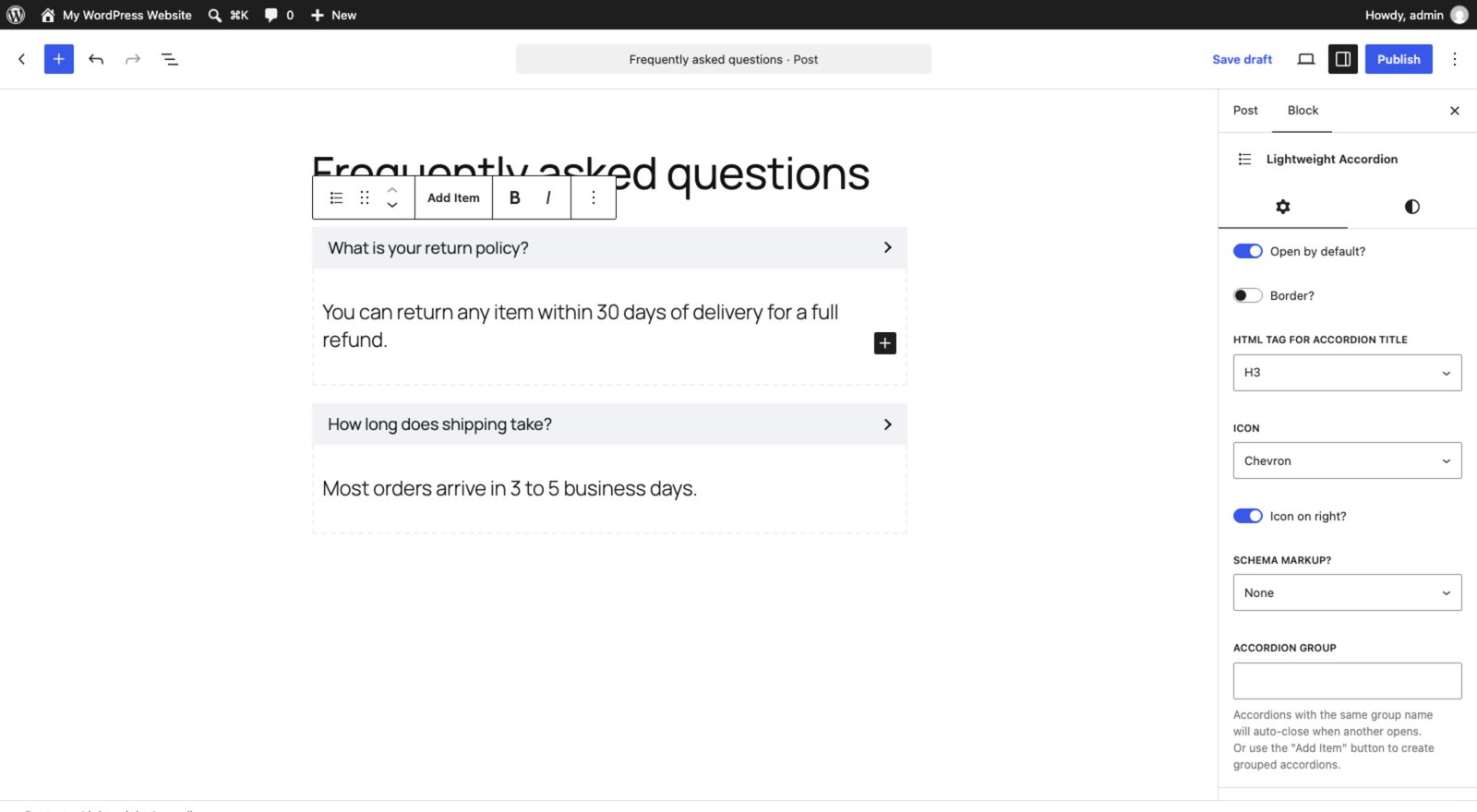Select the gear Settings sub-tab
The width and height of the screenshot is (1477, 812).
(x=1283, y=207)
